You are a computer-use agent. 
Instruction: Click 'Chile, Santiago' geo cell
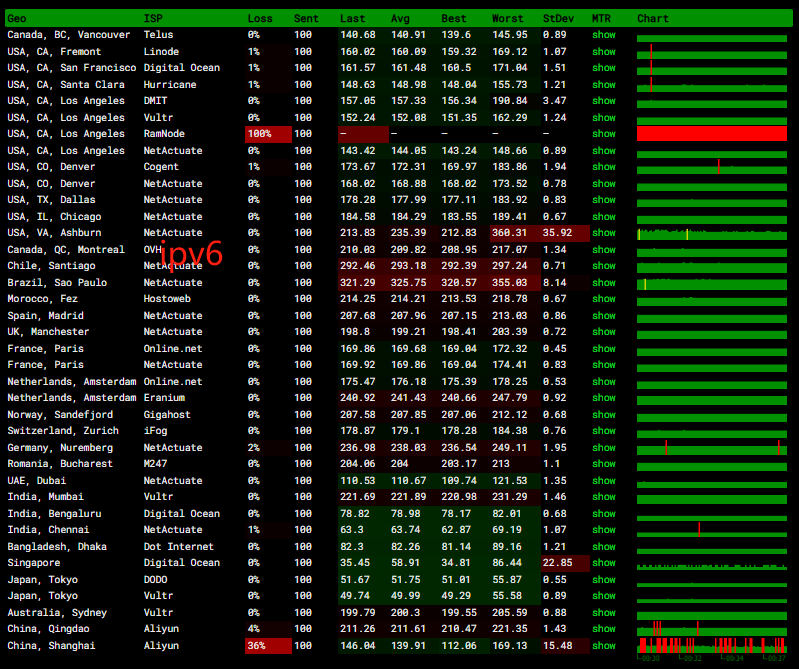51,265
